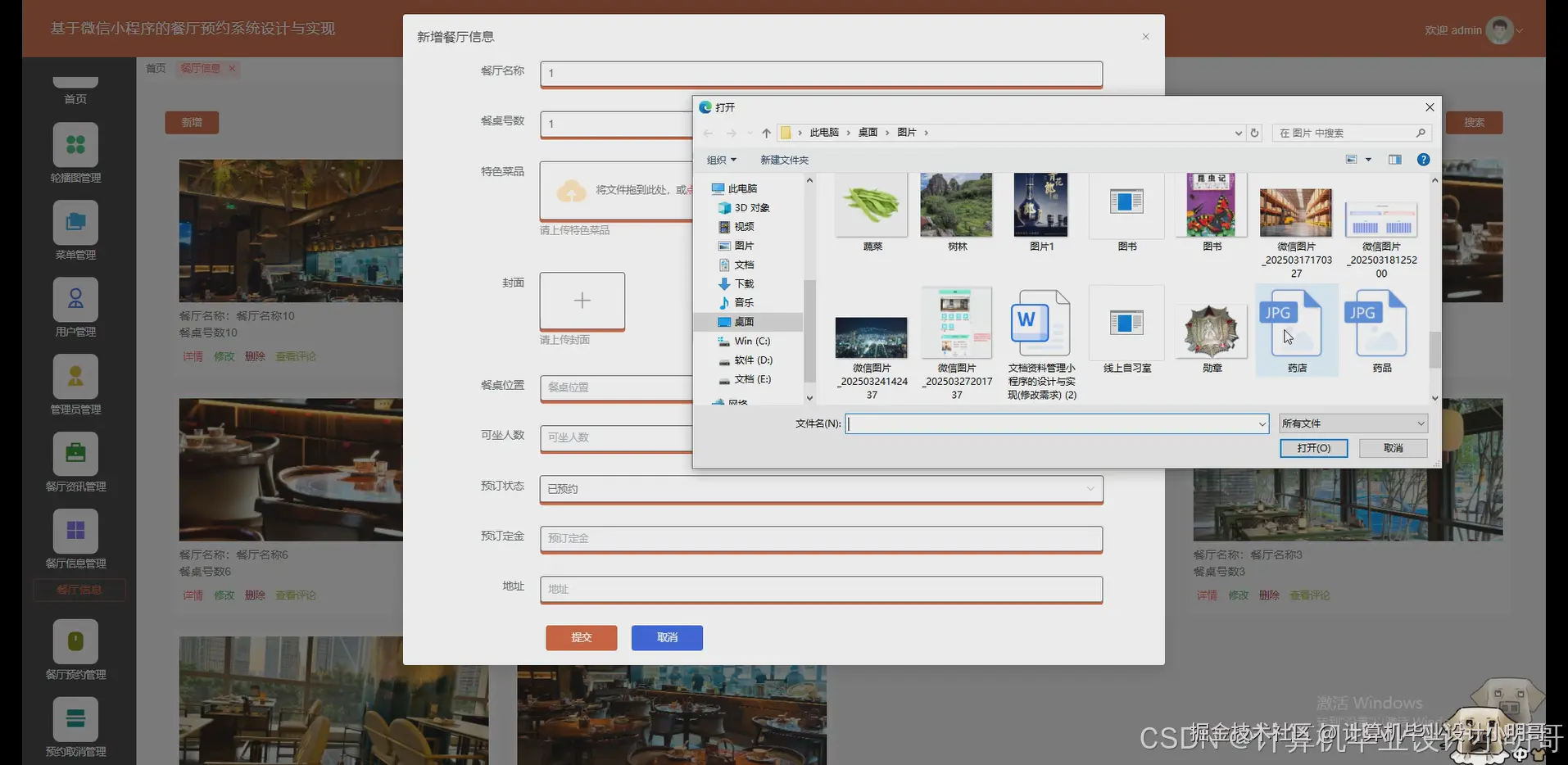Select the 药店 JPG file
This screenshot has height=765, width=1568.
tap(1297, 331)
